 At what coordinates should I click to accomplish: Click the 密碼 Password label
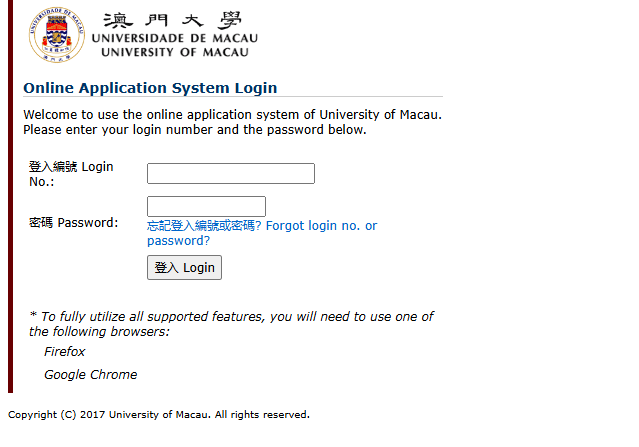[73, 222]
